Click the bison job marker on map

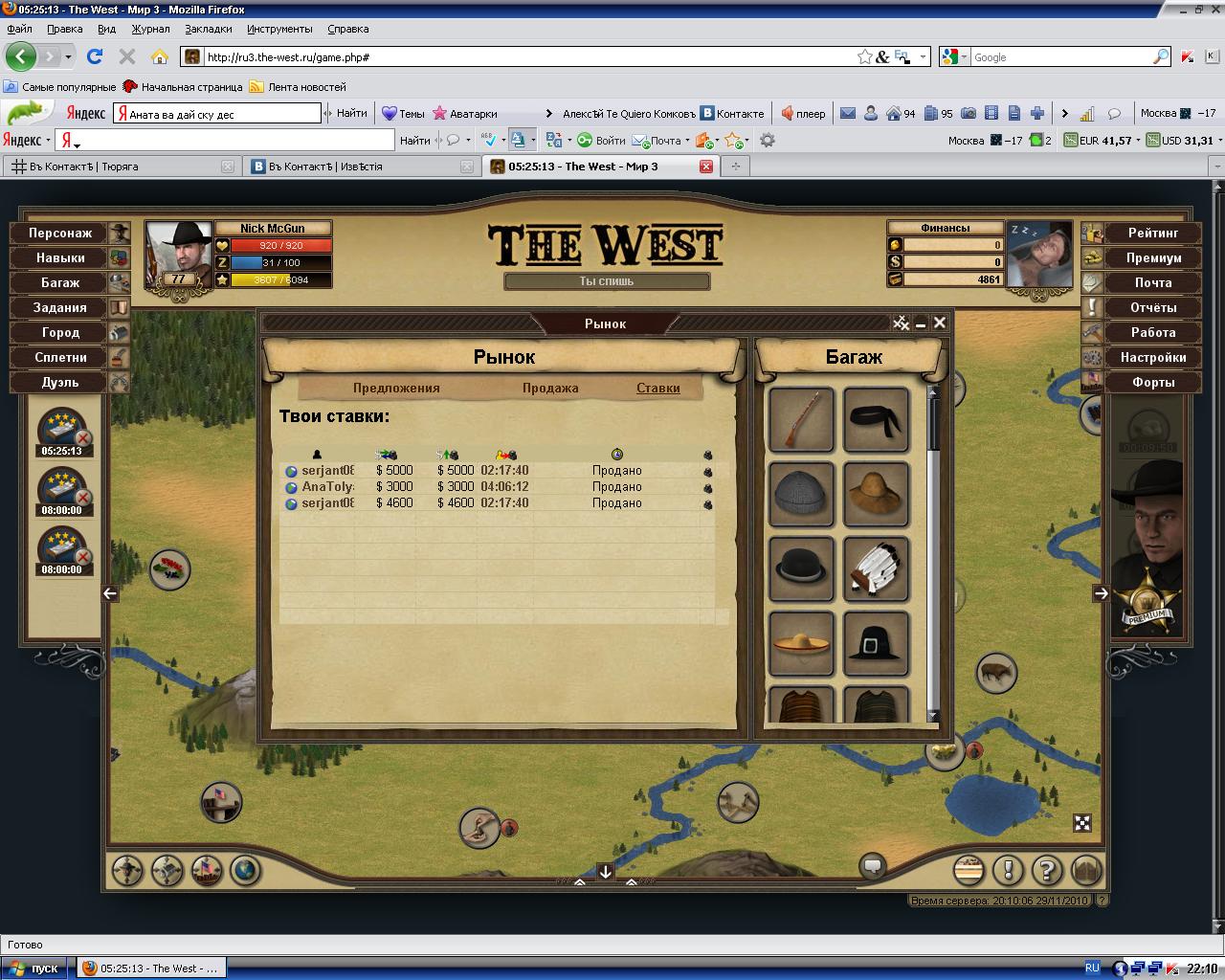point(996,673)
